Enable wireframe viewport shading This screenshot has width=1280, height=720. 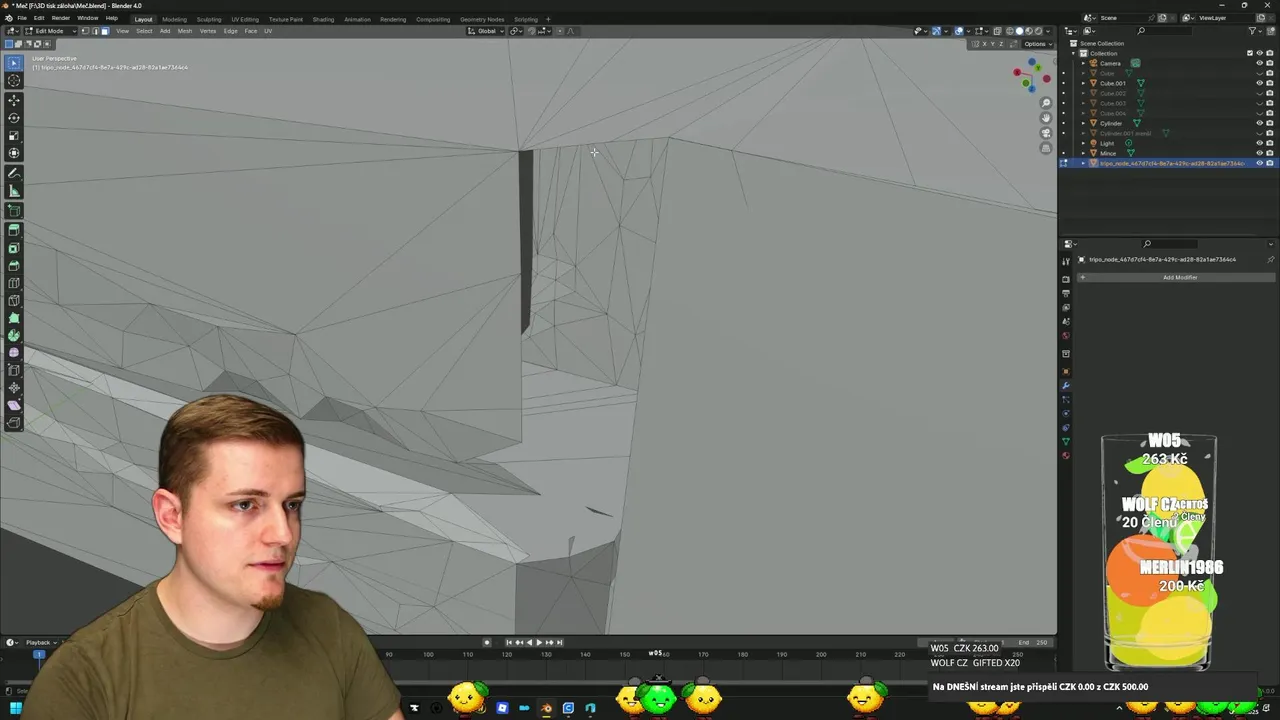(x=1010, y=31)
